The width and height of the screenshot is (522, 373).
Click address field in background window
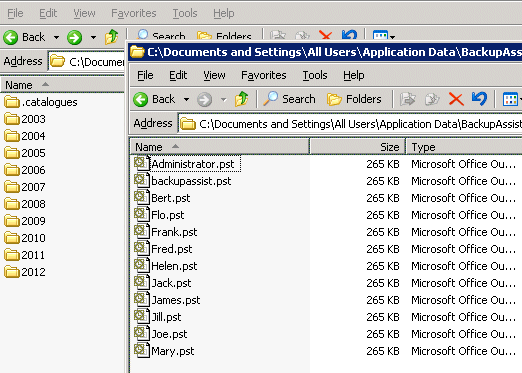point(87,62)
